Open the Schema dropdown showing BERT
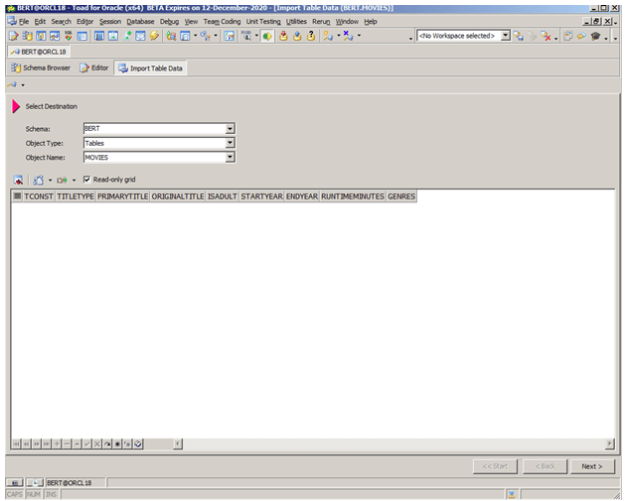626x501 pixels. coord(230,129)
